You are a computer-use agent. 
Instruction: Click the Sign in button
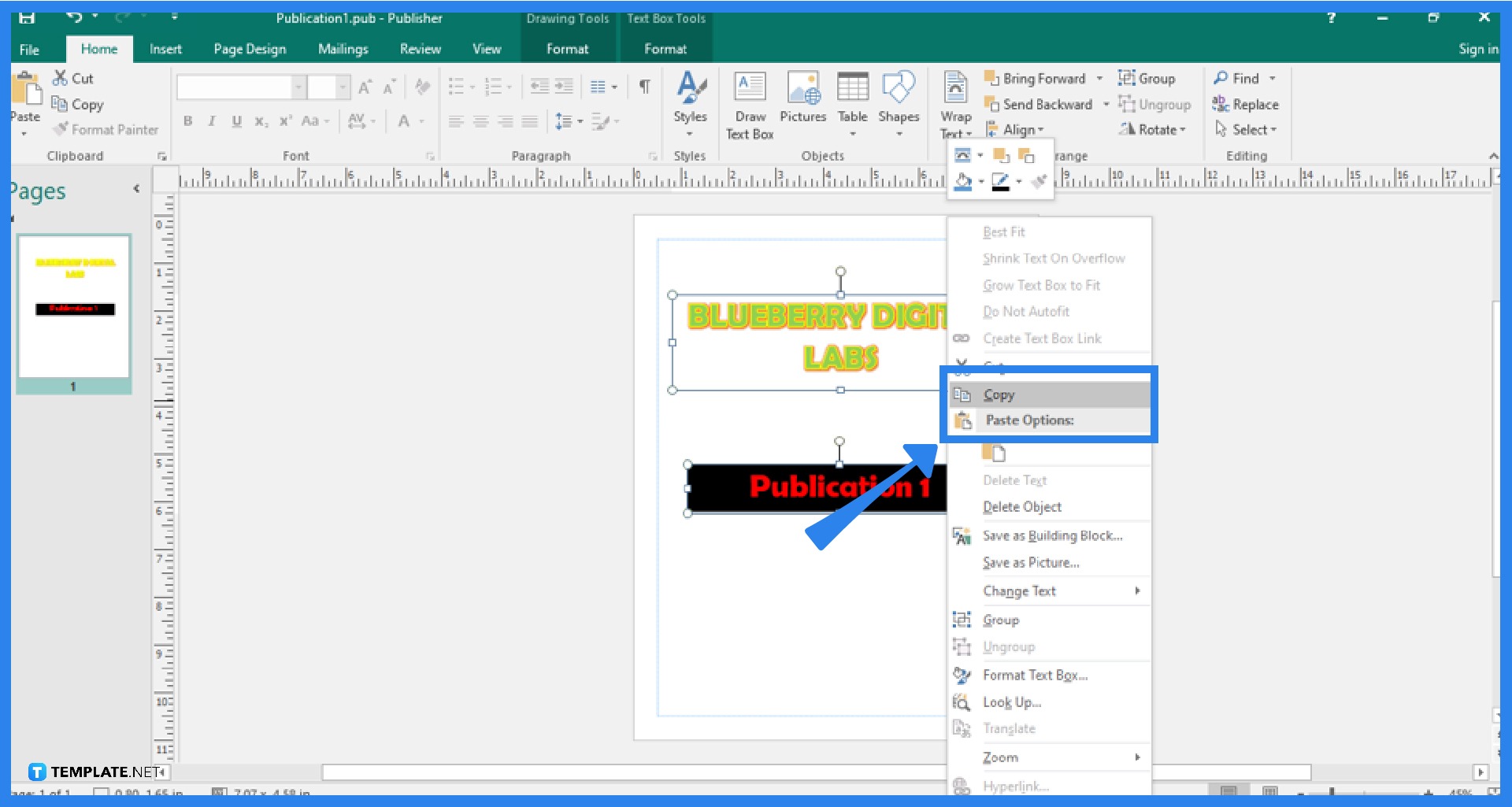[1477, 49]
